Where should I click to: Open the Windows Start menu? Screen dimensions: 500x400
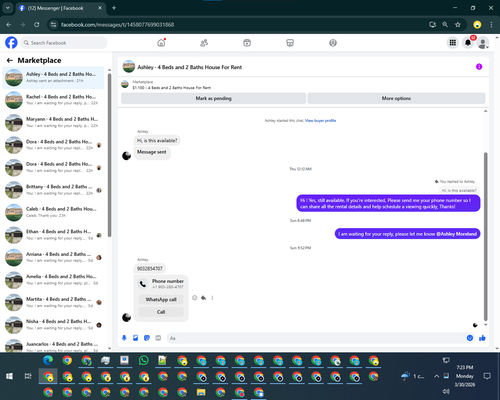point(9,376)
